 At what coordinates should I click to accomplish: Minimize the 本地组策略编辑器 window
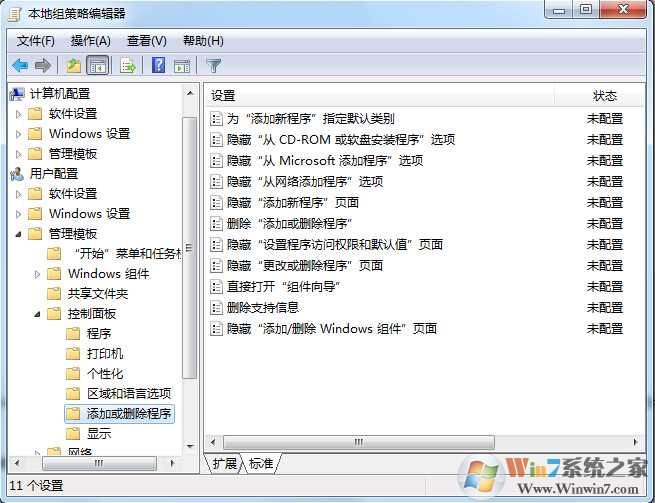(559, 10)
